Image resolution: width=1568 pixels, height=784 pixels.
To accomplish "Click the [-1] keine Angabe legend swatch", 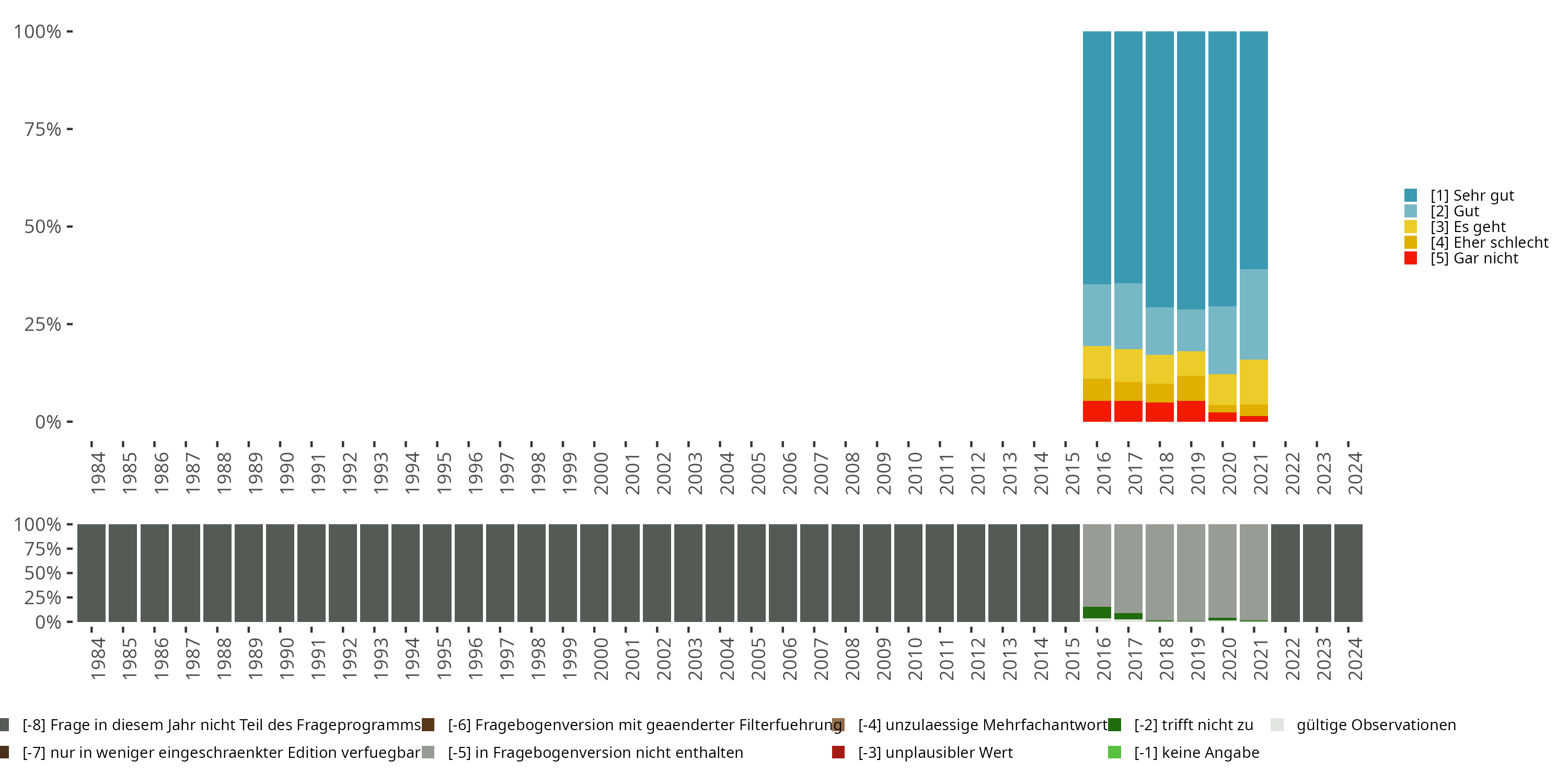I will [1114, 752].
